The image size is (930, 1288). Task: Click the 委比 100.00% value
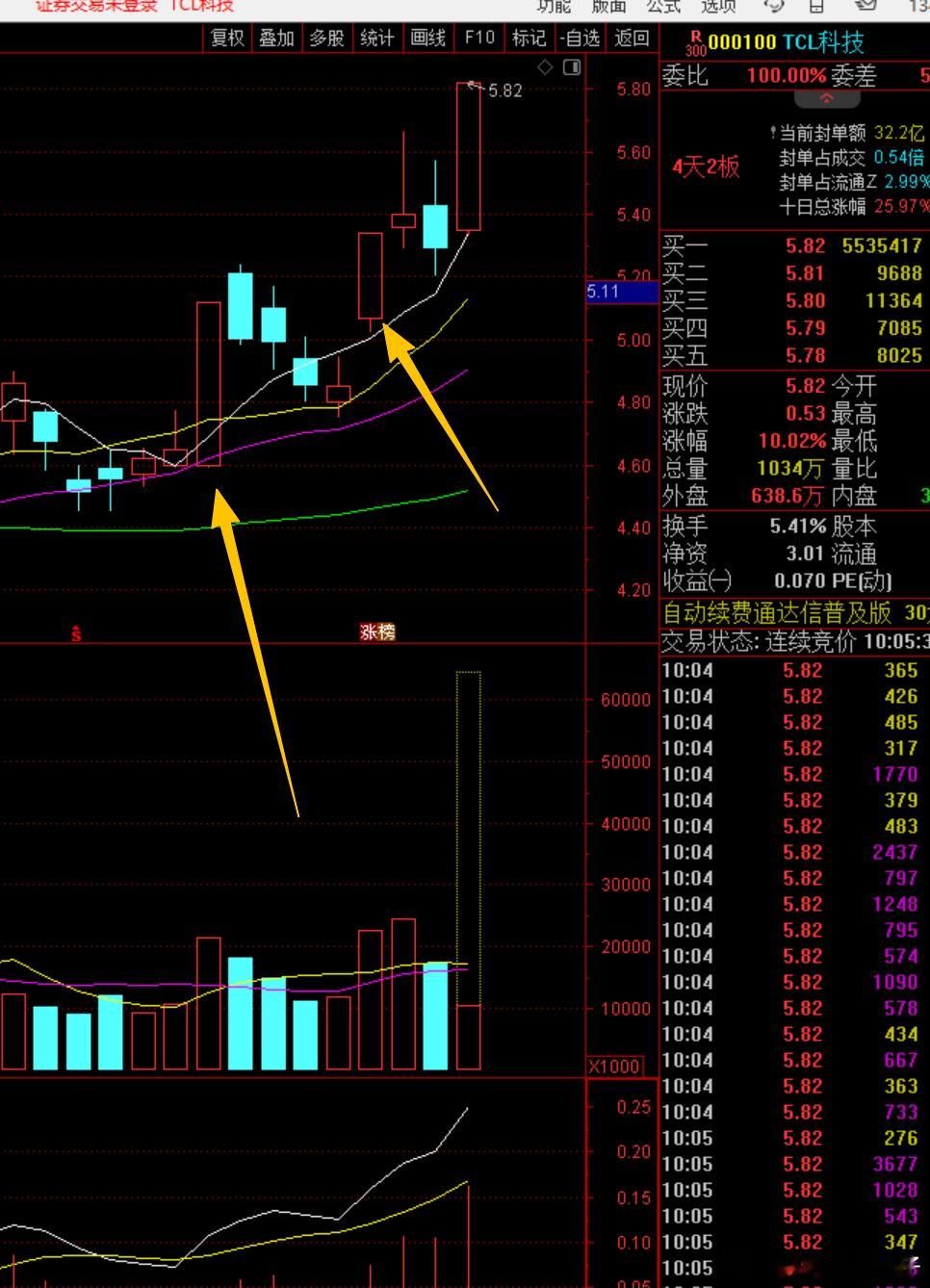(787, 75)
